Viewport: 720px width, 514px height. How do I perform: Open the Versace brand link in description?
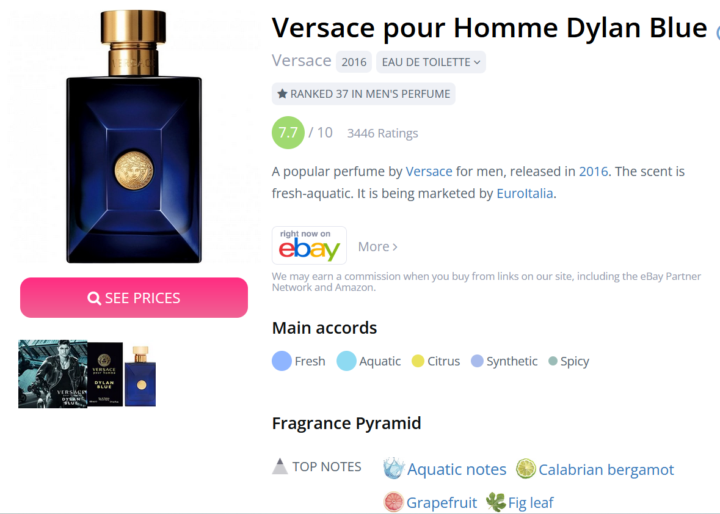point(429,171)
